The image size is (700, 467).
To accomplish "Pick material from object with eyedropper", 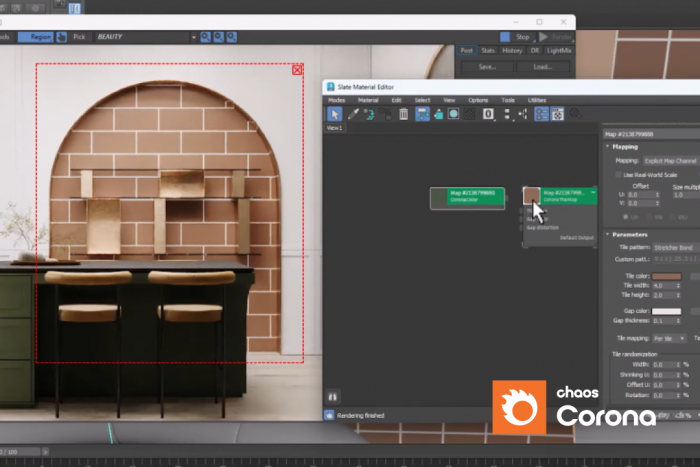I will (x=353, y=114).
